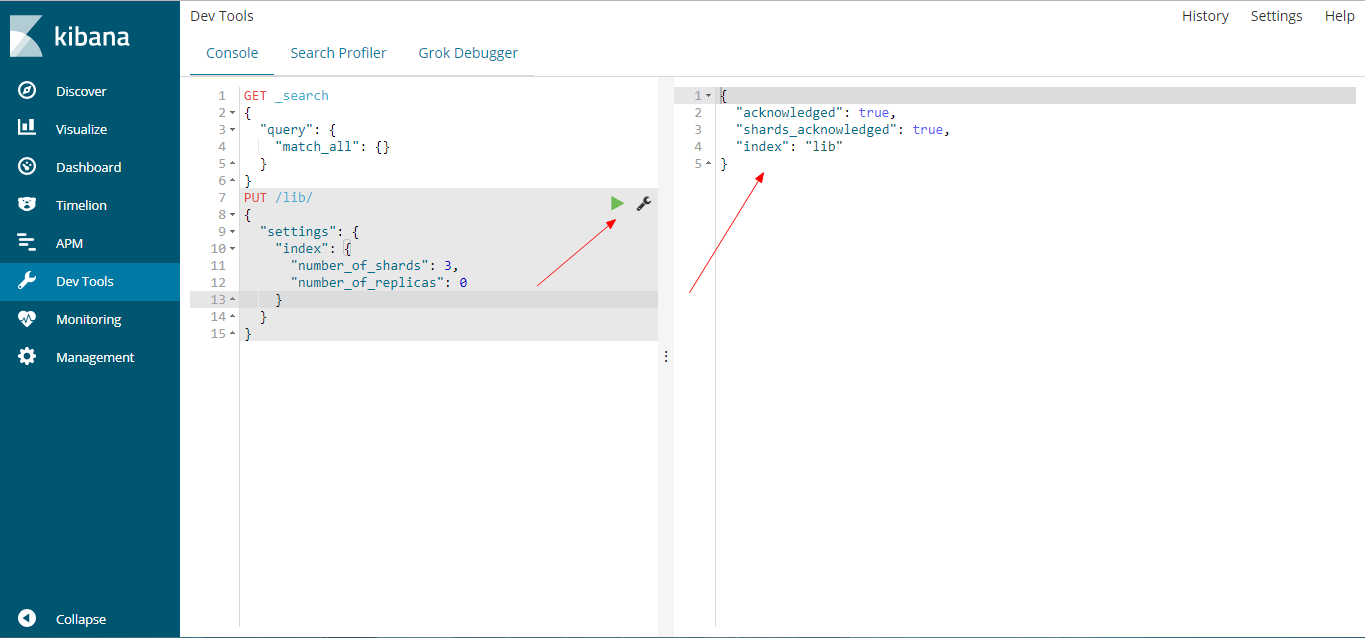Click "index": "lib" response line
The height and width of the screenshot is (638, 1365).
pos(789,147)
